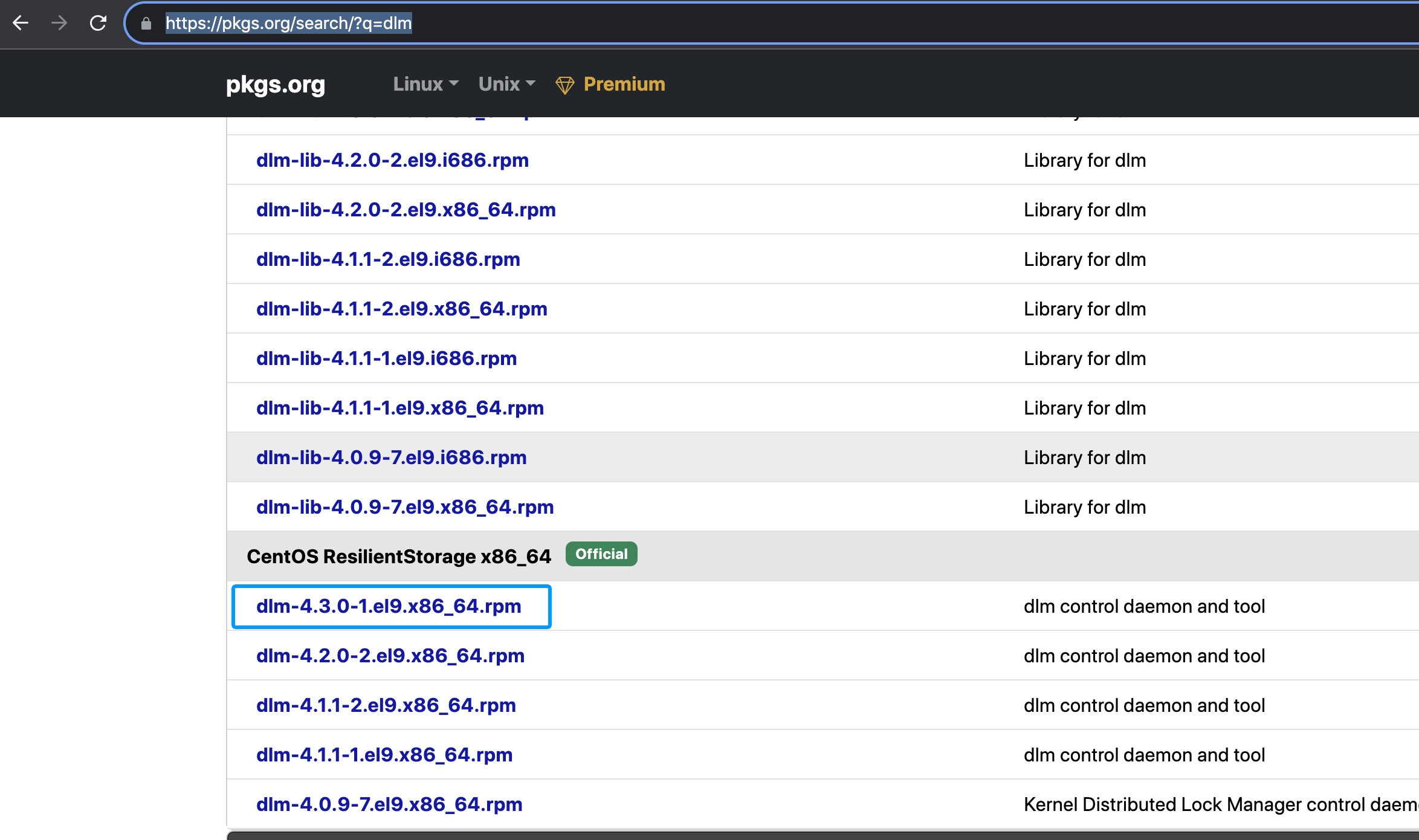Screen dimensions: 1419x840
Task: Open the Linux dropdown menu
Action: point(425,84)
